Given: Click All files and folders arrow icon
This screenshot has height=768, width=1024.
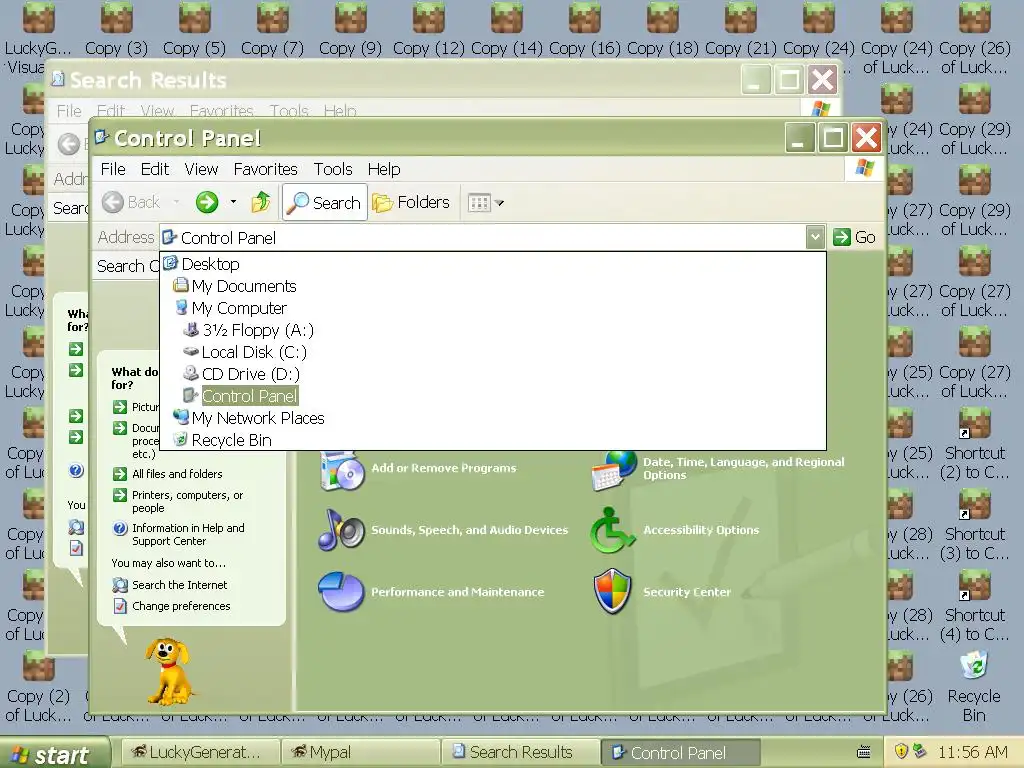Looking at the screenshot, I should (x=120, y=474).
